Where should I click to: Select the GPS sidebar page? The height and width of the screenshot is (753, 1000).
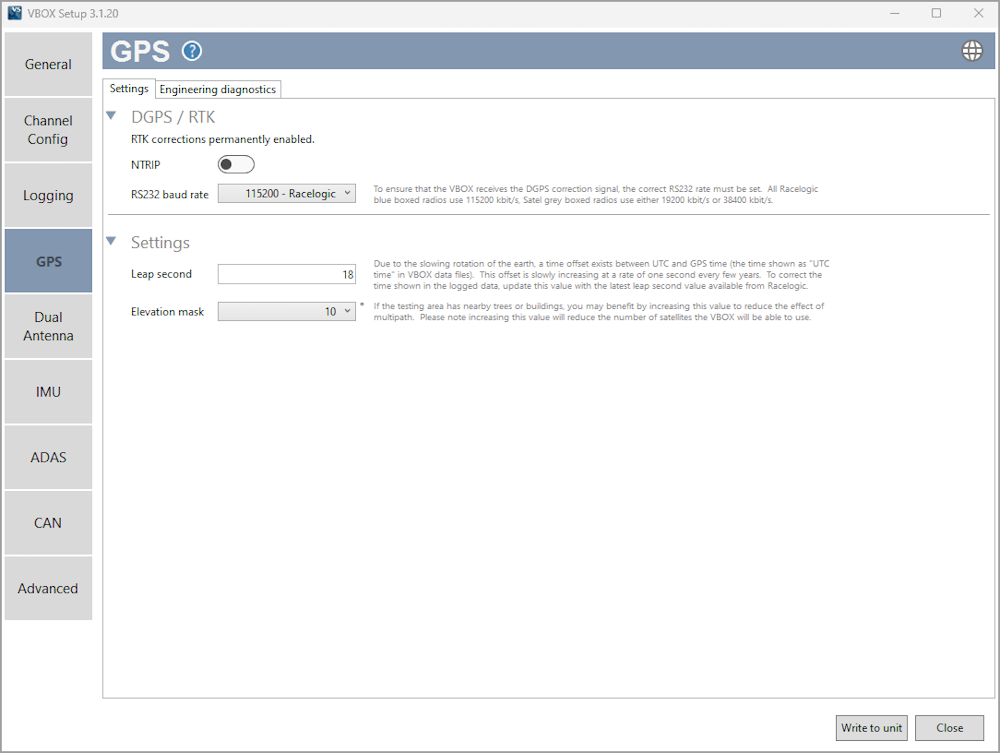48,261
